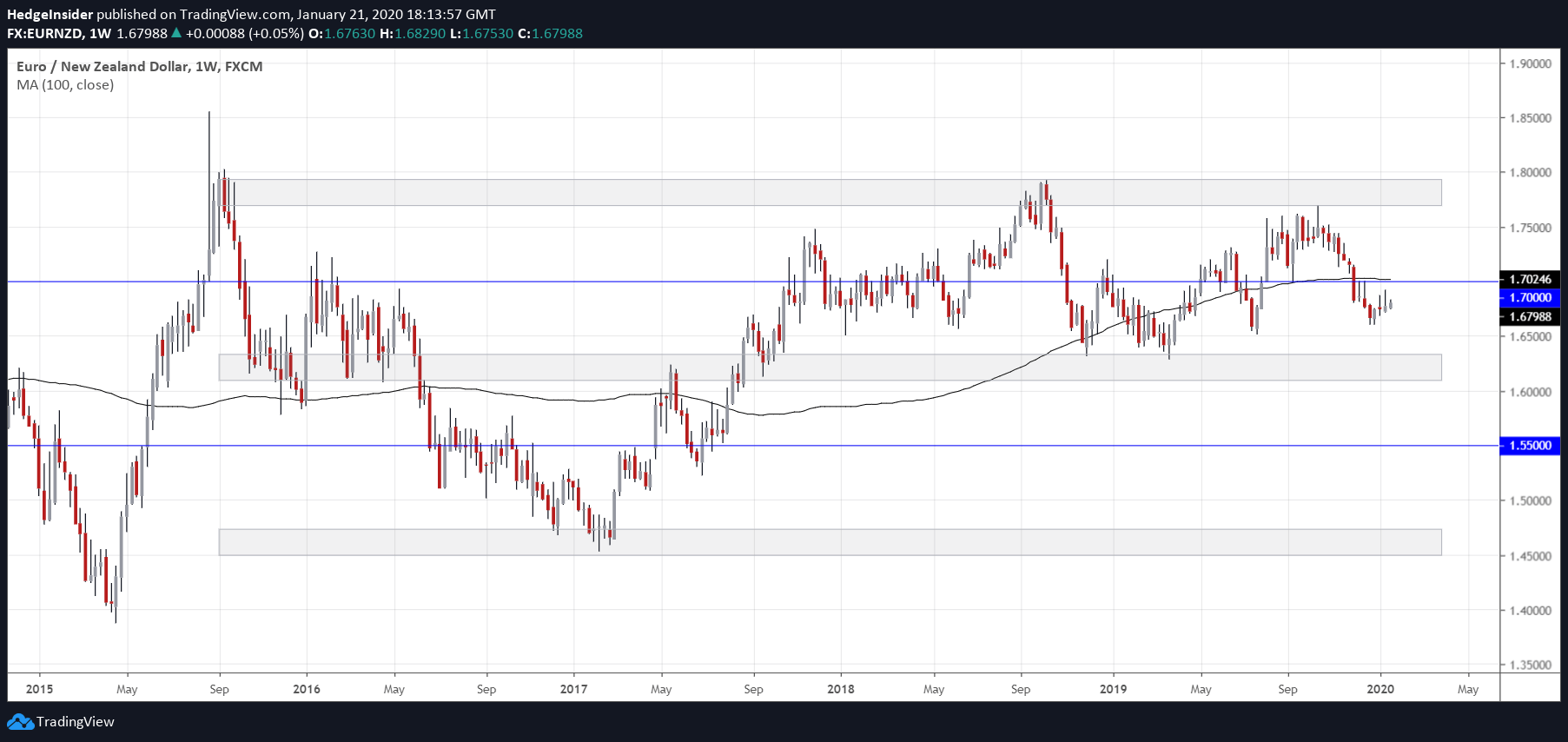Click the 2015 time axis label
1568x742 pixels.
click(39, 689)
